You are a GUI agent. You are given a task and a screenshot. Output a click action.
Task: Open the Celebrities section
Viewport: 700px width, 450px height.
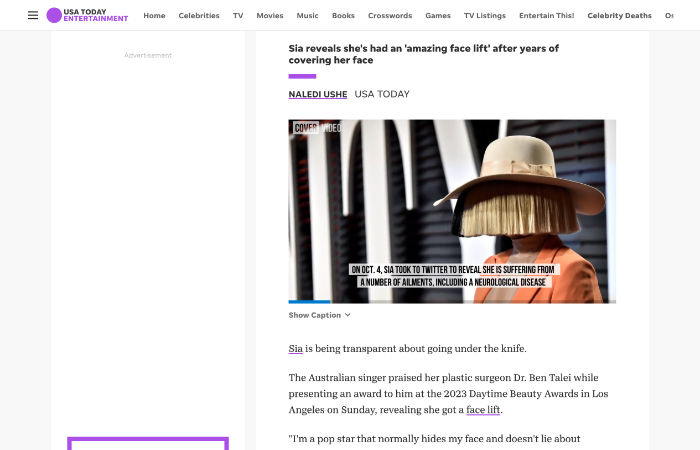pyautogui.click(x=199, y=16)
